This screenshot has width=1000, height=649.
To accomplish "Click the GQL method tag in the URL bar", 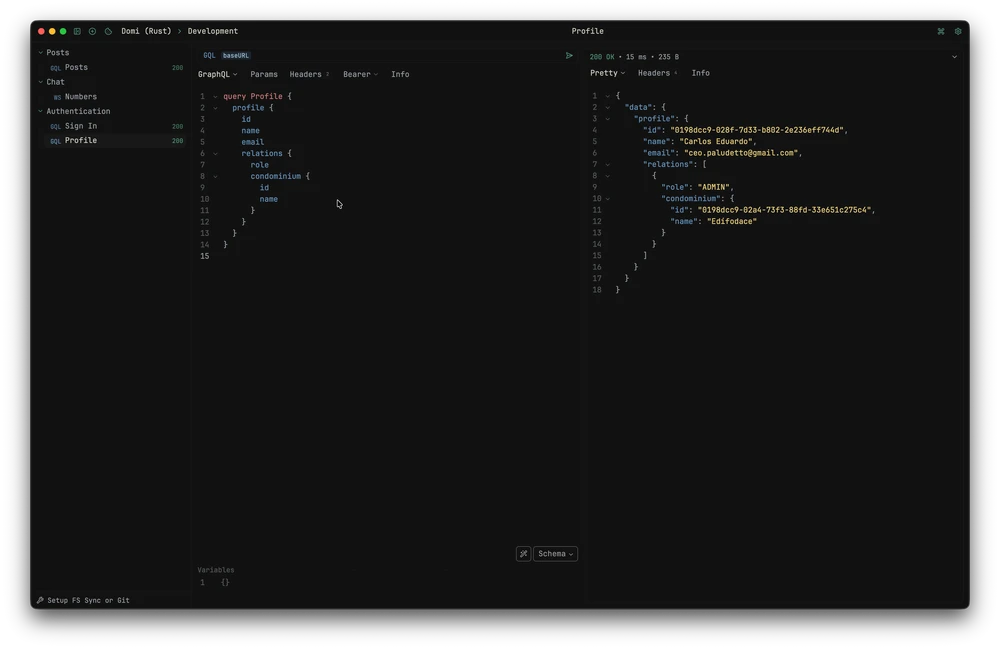I will 209,55.
